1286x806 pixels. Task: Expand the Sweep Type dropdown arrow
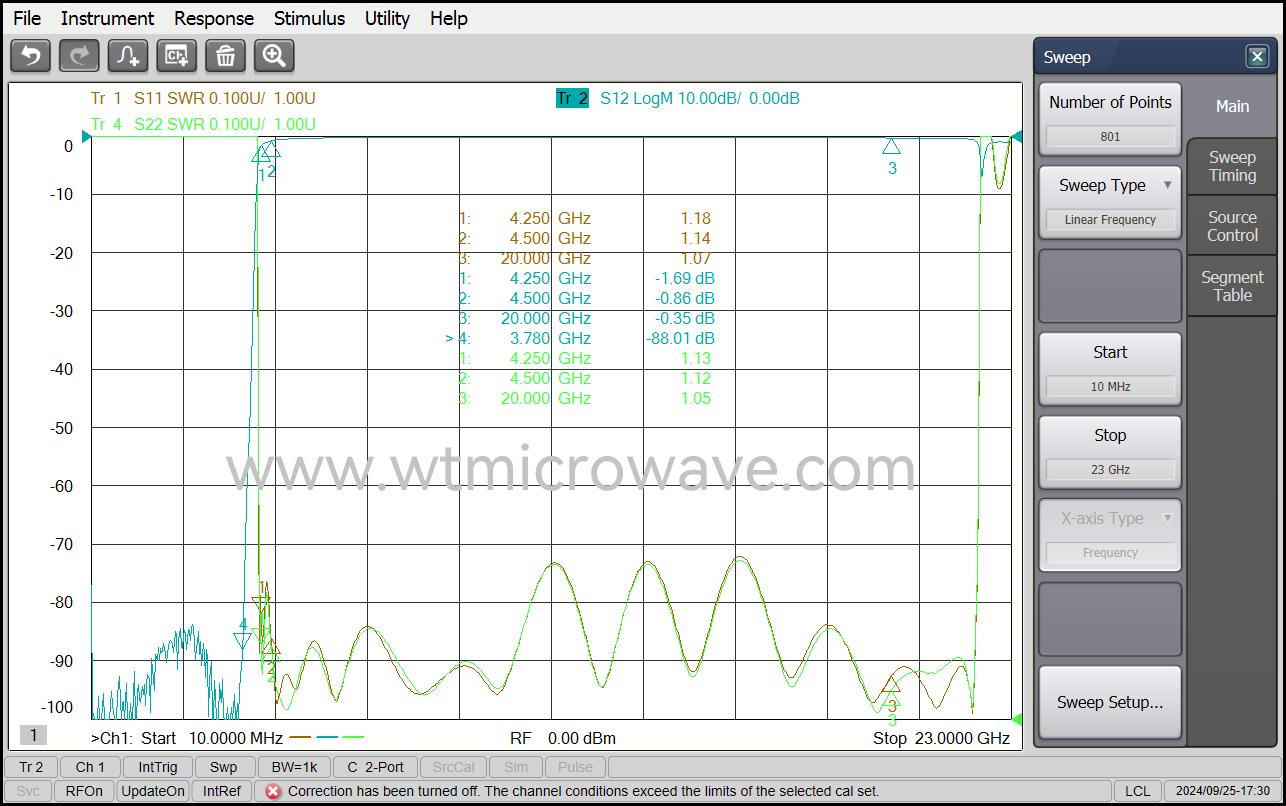tap(1167, 185)
